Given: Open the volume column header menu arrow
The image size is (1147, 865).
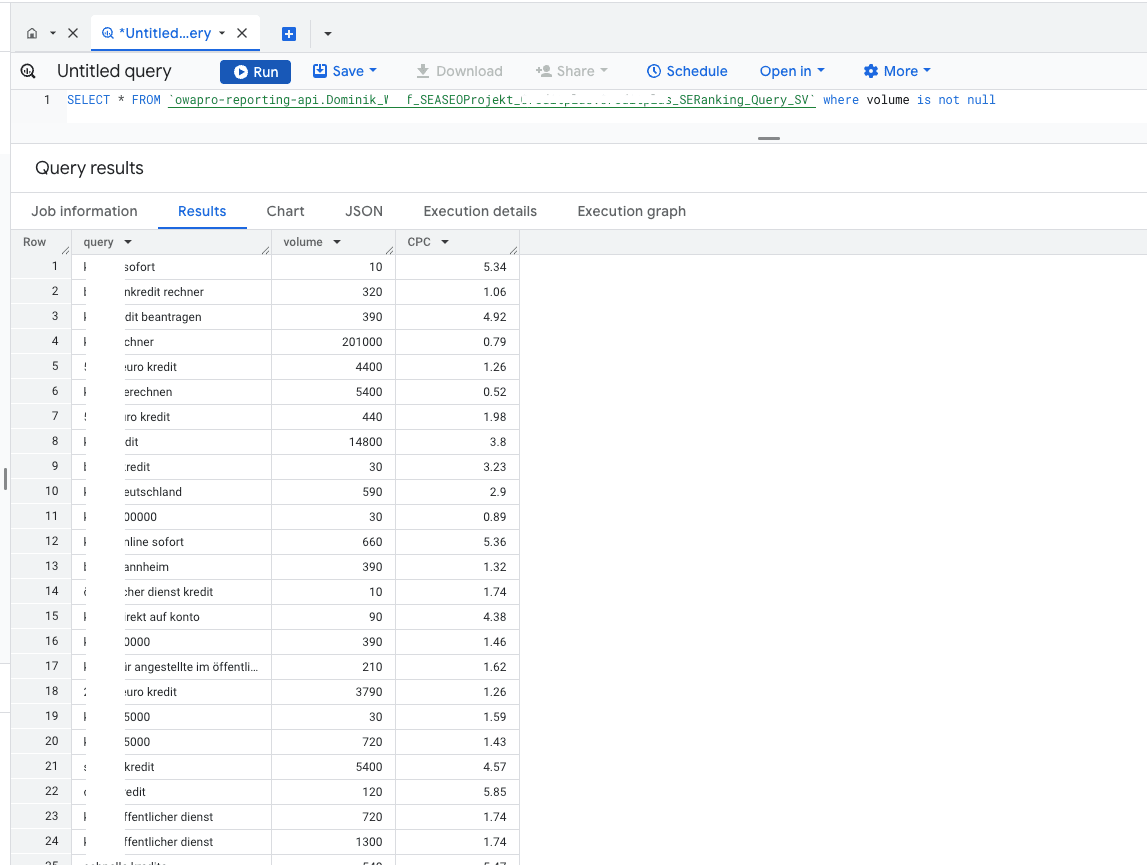Looking at the screenshot, I should point(337,243).
